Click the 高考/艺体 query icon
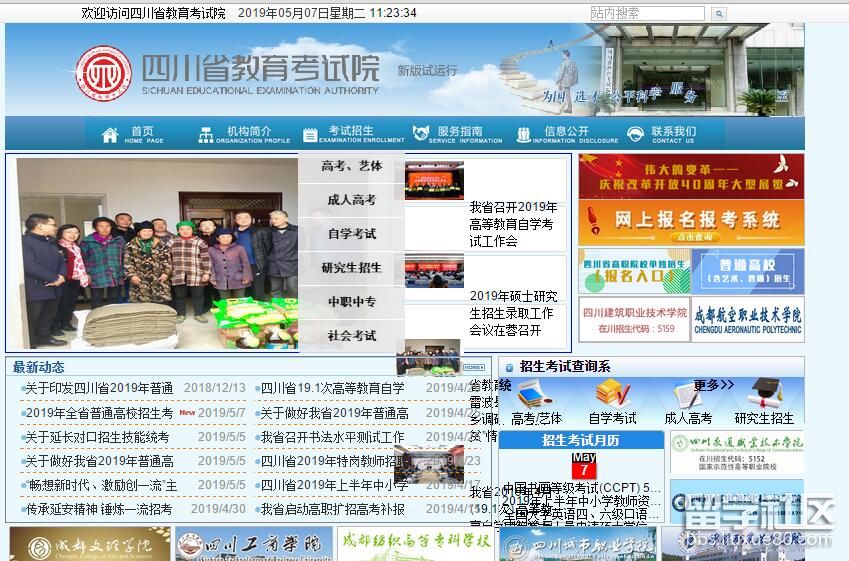849x561 pixels. tap(536, 394)
